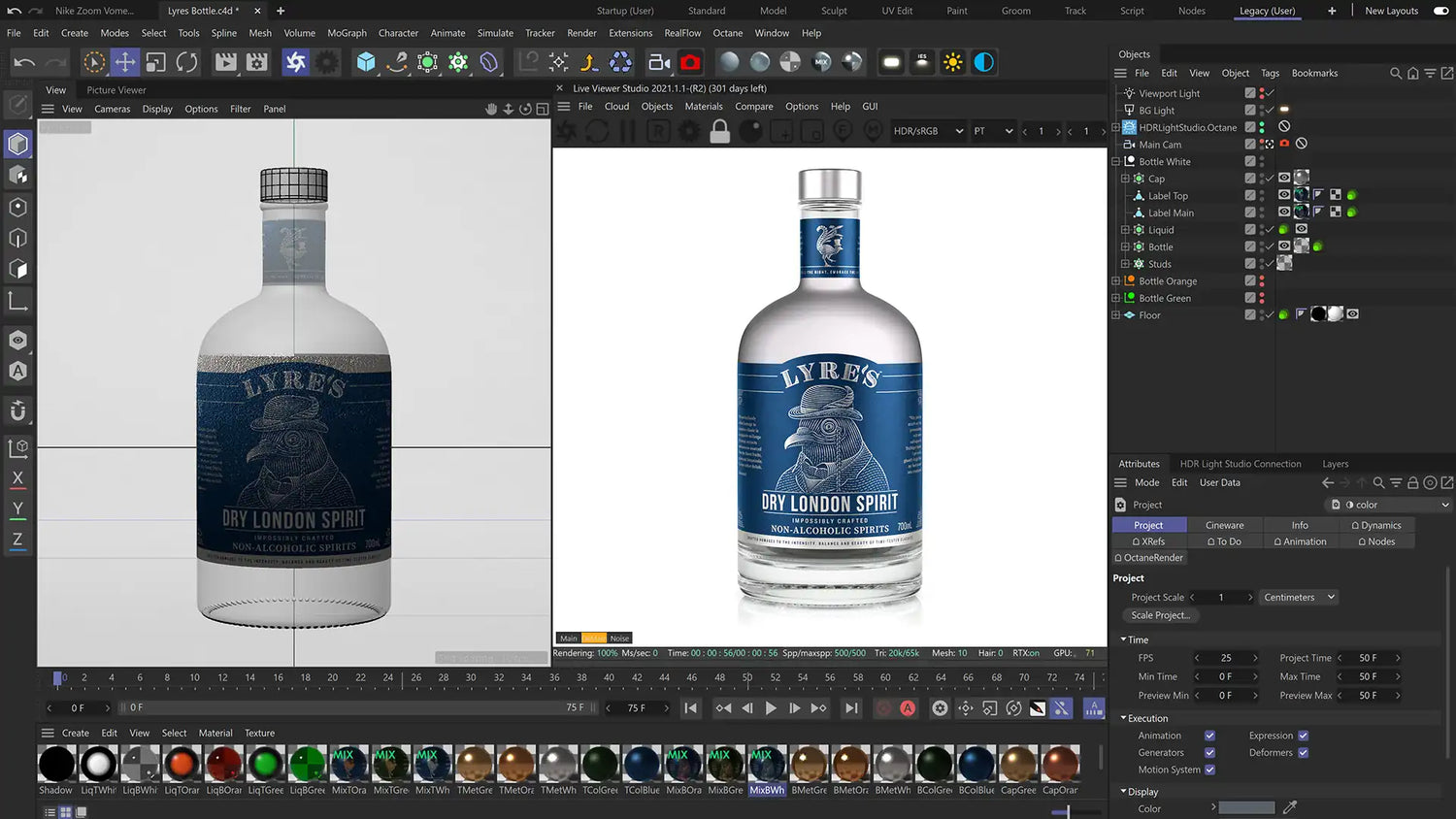Click the New Layouts button

pos(1391,11)
